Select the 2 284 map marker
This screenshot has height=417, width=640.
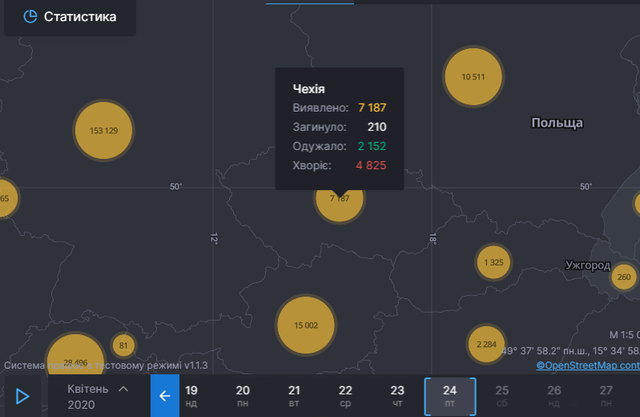point(487,345)
